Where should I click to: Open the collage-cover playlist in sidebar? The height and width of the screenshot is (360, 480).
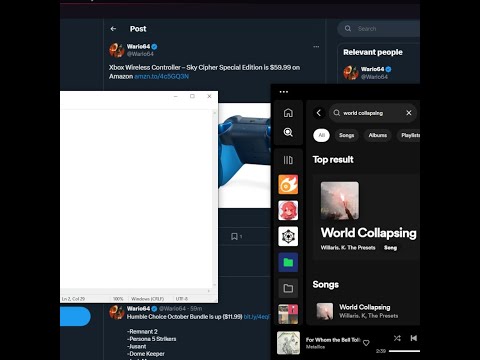coord(288,314)
